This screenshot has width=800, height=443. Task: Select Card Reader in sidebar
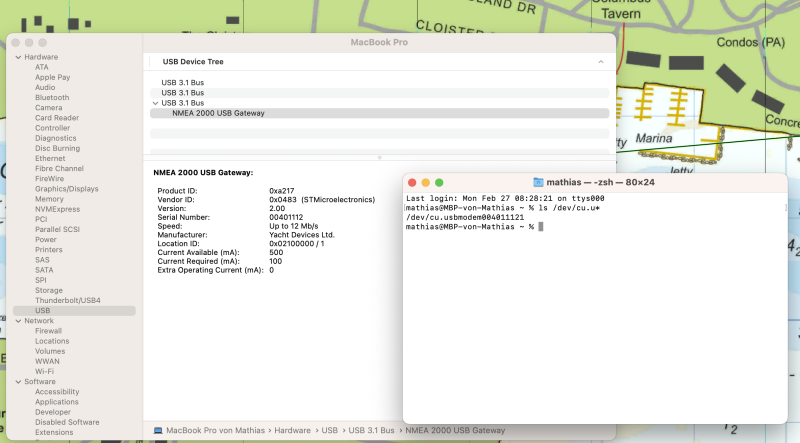point(57,118)
